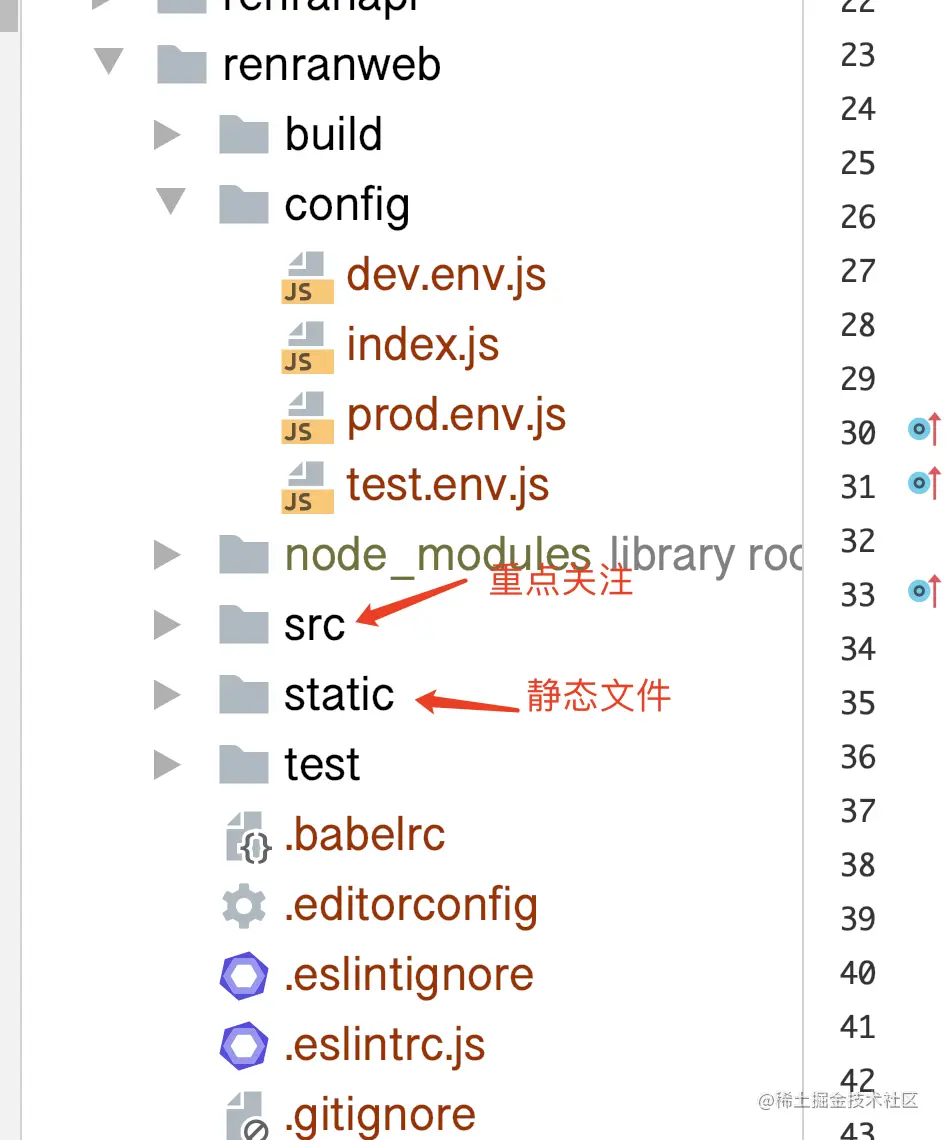Viewport: 948px width, 1140px height.
Task: Collapse the config folder
Action: [170, 203]
